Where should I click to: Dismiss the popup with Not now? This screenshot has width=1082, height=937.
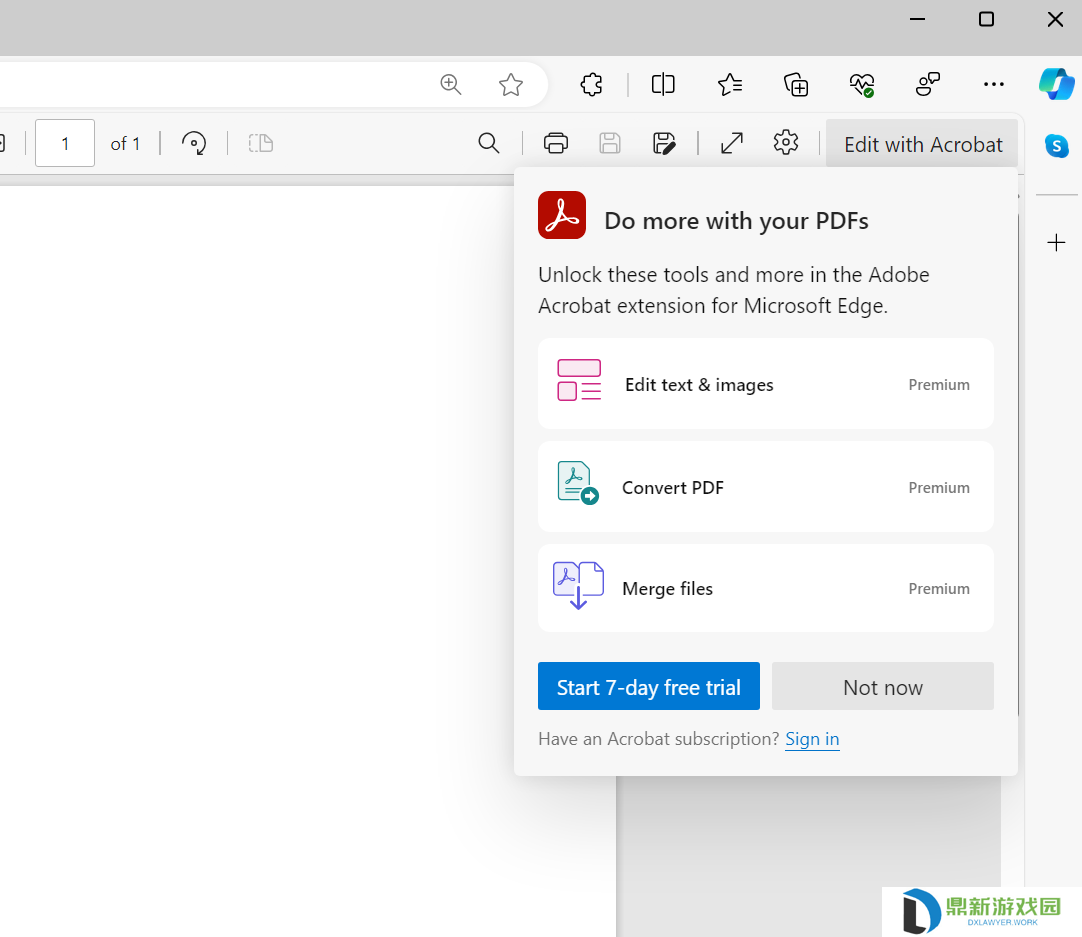(x=883, y=687)
